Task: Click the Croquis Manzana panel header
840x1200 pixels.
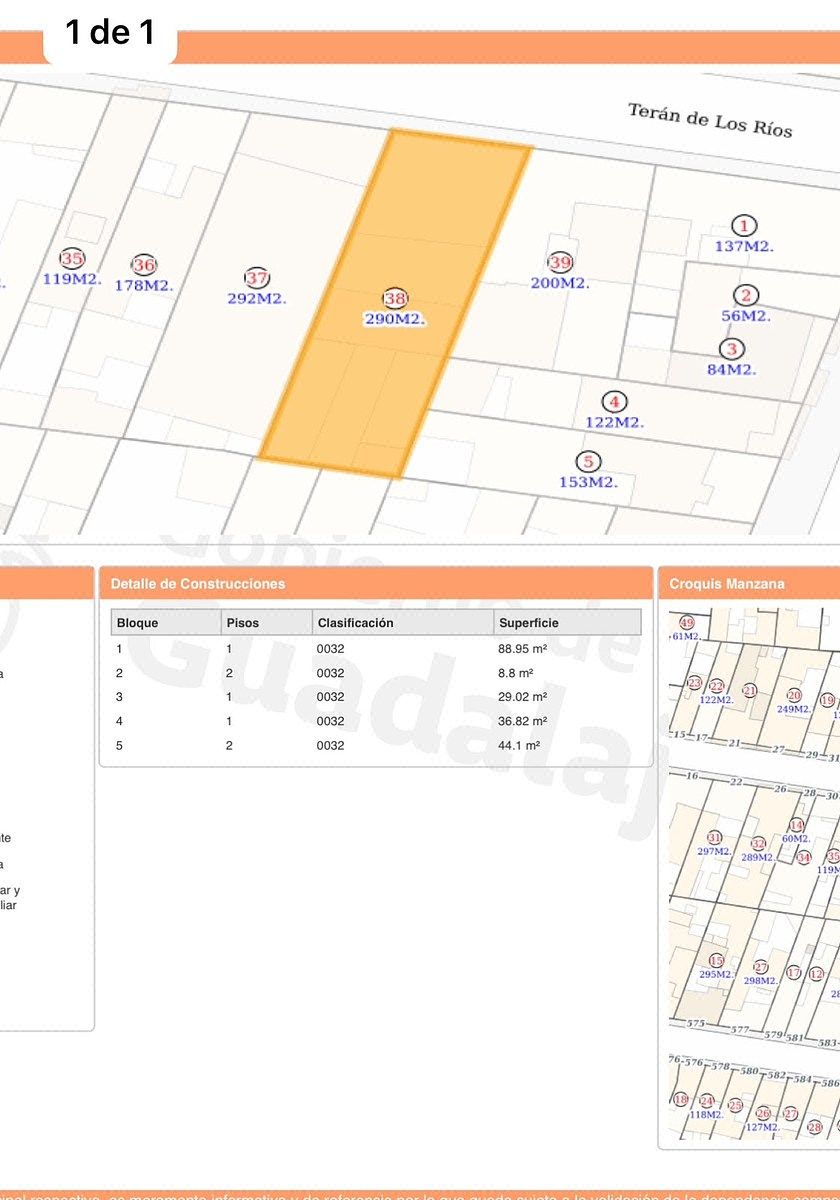Action: [x=749, y=584]
